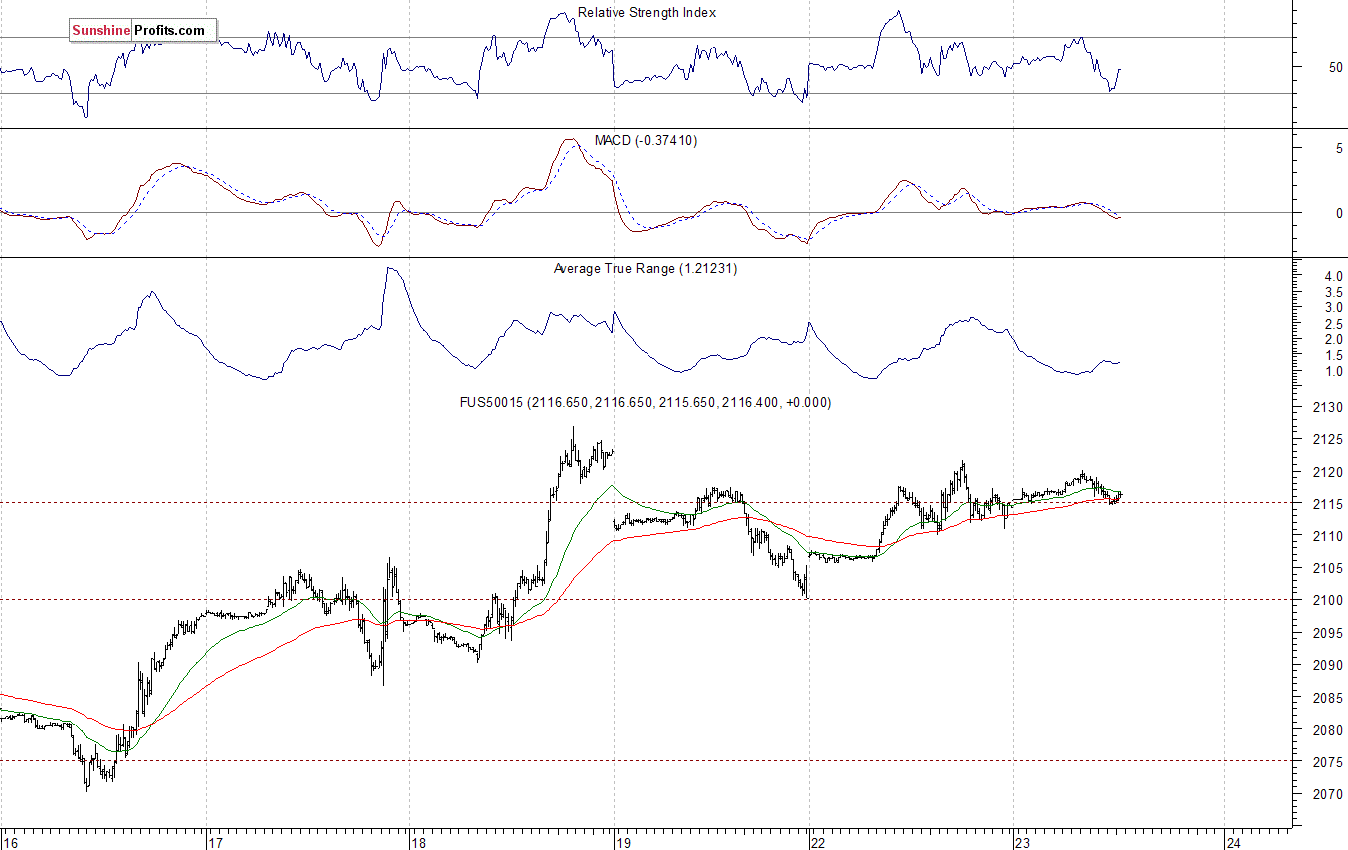Click date label 19 on time axis
This screenshot has width=1348, height=850.
tap(622, 841)
